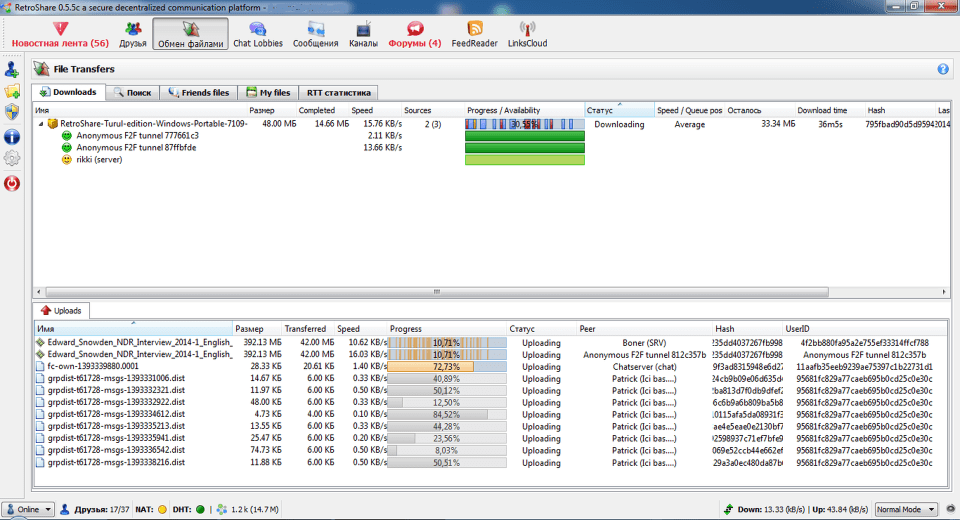960x520 pixels.
Task: Sort uploads by Имя column
Action: 133,329
